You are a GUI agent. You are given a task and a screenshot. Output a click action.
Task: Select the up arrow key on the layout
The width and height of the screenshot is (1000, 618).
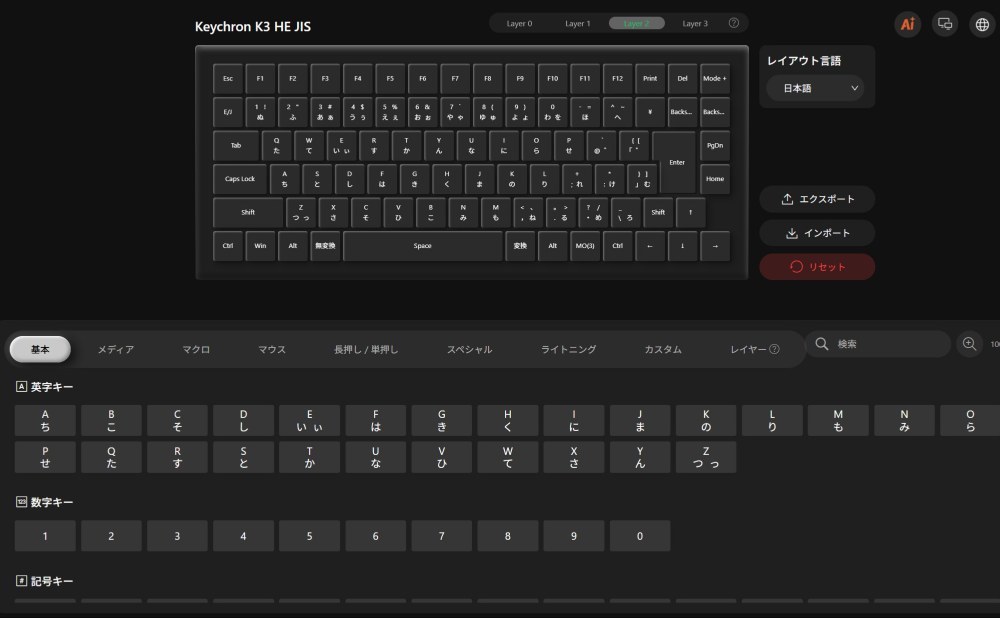691,212
